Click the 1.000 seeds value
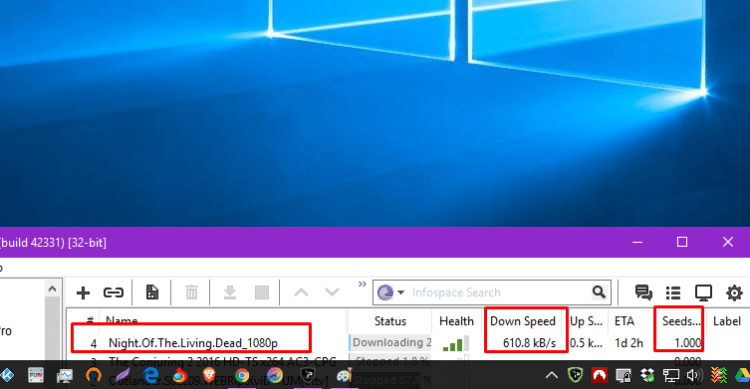This screenshot has width=750, height=389. tap(688, 343)
